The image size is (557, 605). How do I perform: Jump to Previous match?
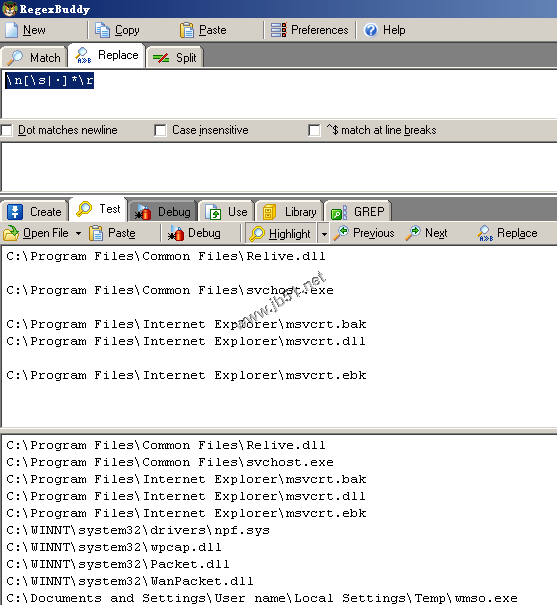tap(364, 233)
